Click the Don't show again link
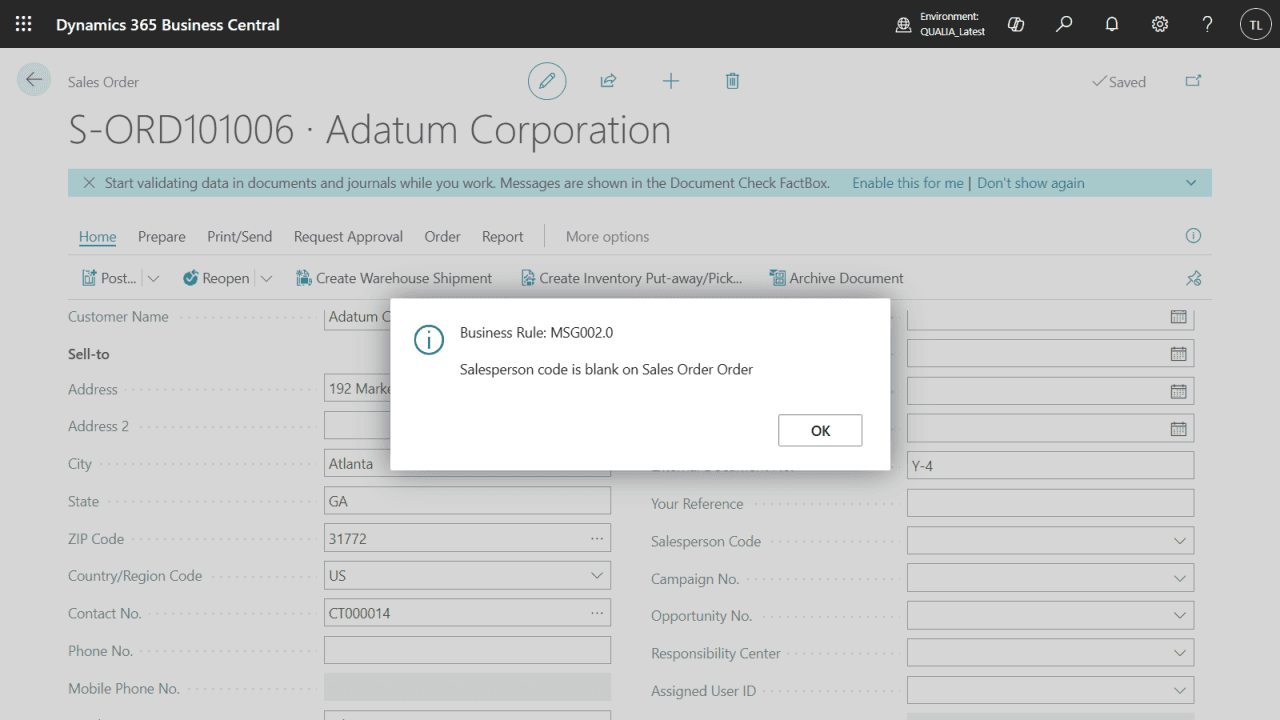This screenshot has width=1280, height=720. point(1031,183)
